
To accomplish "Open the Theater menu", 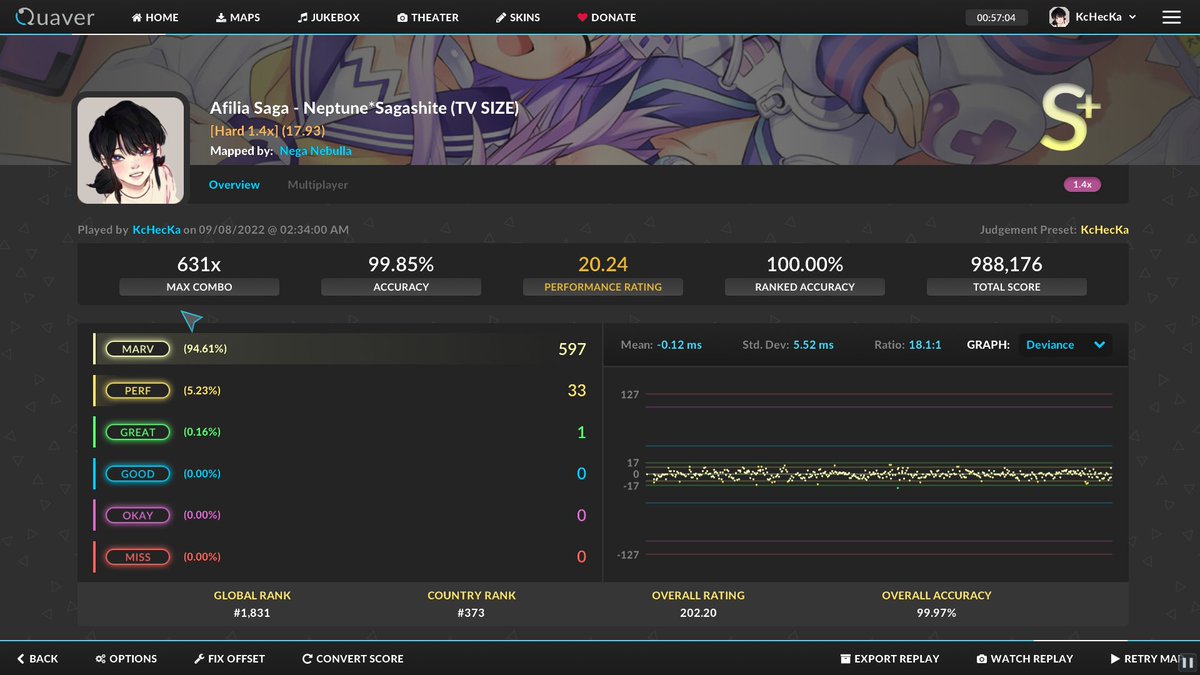I will (x=428, y=17).
